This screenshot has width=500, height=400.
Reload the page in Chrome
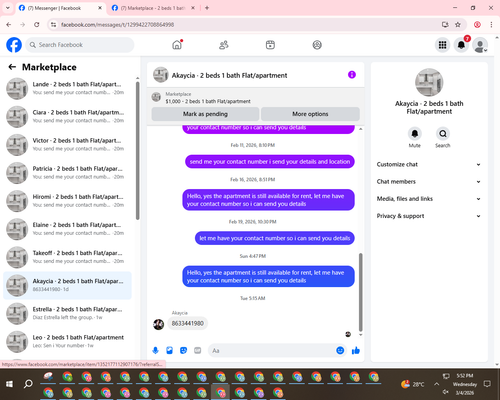(x=37, y=24)
